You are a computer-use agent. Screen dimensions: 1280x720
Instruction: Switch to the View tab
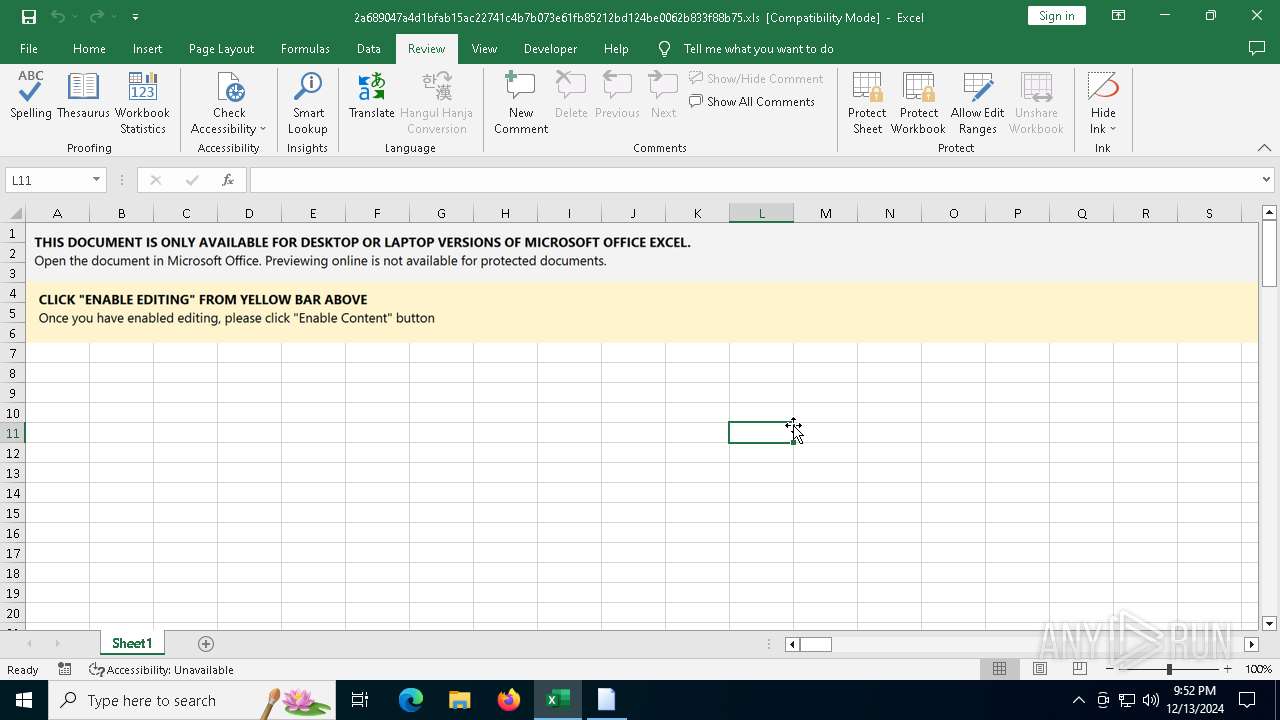pos(484,49)
